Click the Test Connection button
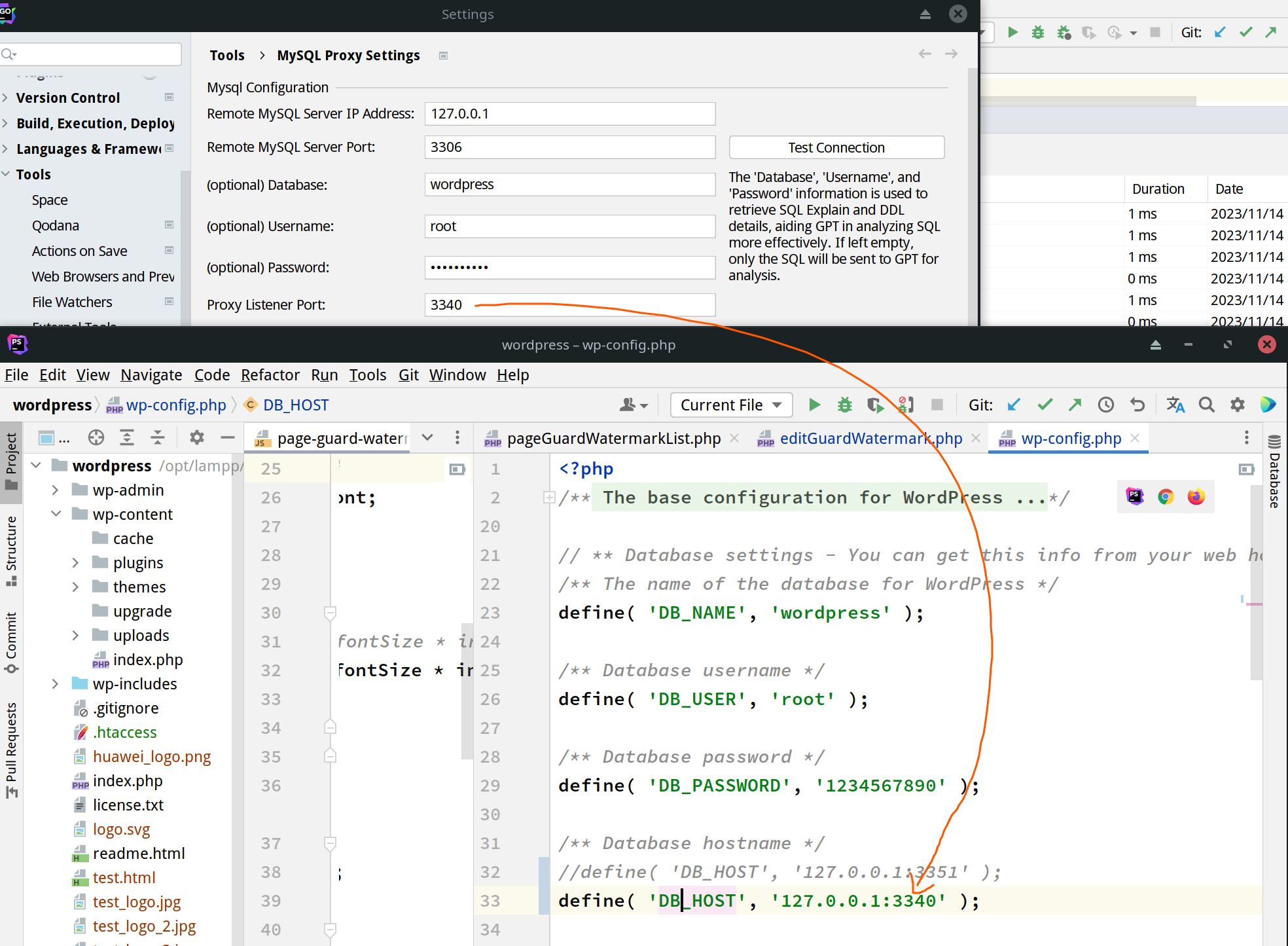This screenshot has height=946, width=1288. pos(836,147)
